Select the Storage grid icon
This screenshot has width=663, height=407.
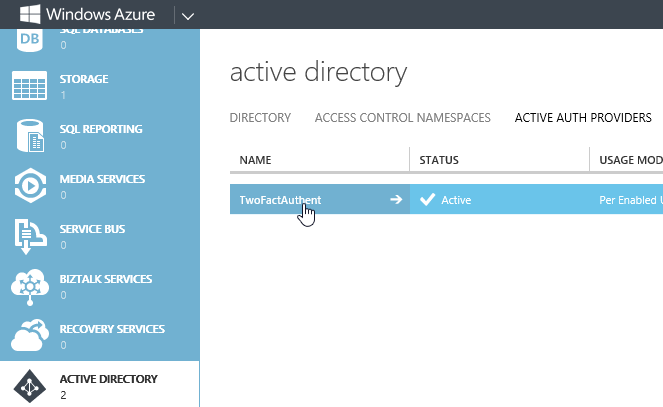(x=29, y=87)
